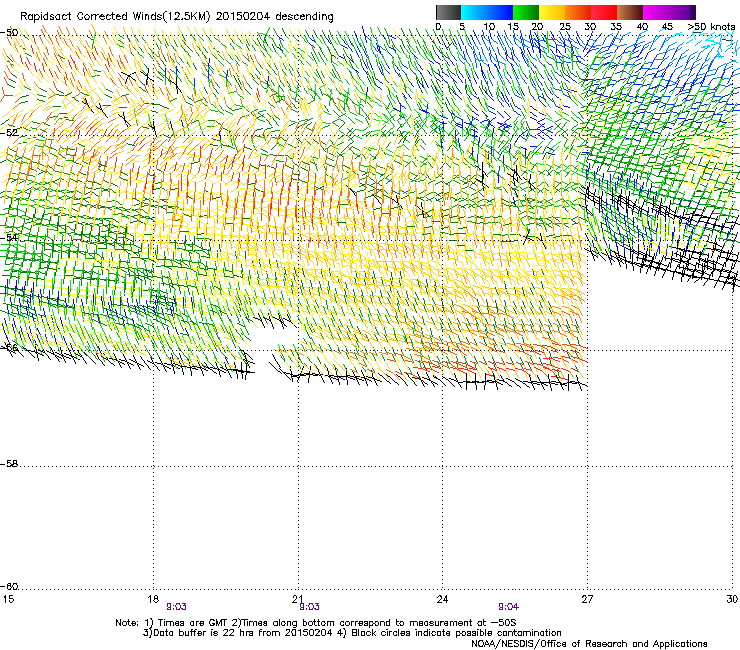Click the blue 10-15 knots legend swatch
Viewport: 740px width, 650px height.
click(500, 12)
